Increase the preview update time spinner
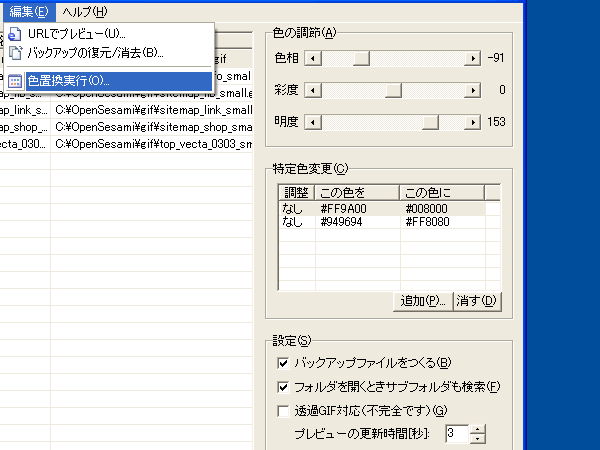Screen dimensions: 600x450 point(477,429)
